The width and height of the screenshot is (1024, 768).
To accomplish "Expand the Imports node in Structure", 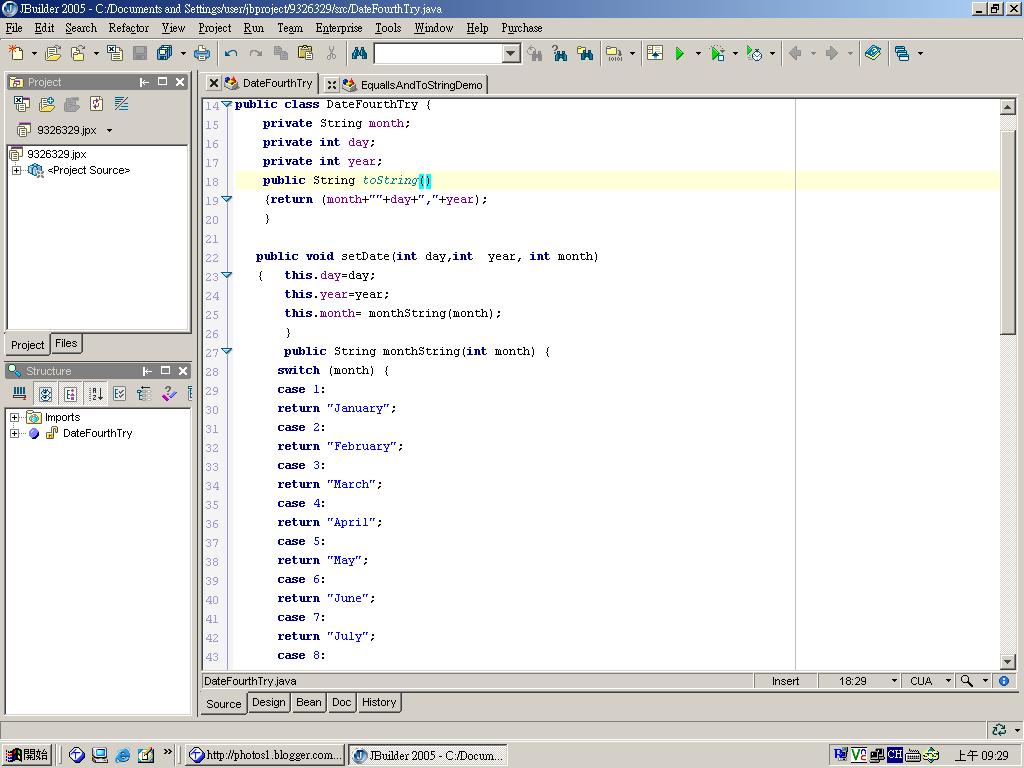I will [x=15, y=418].
